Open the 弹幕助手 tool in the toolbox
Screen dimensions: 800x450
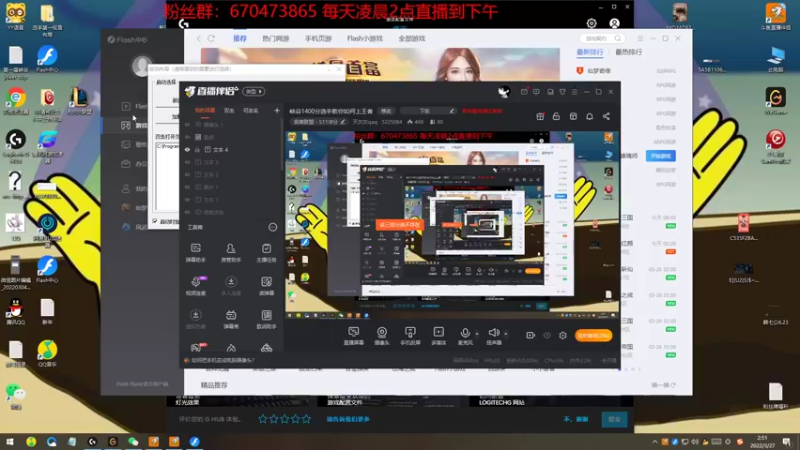tap(195, 253)
